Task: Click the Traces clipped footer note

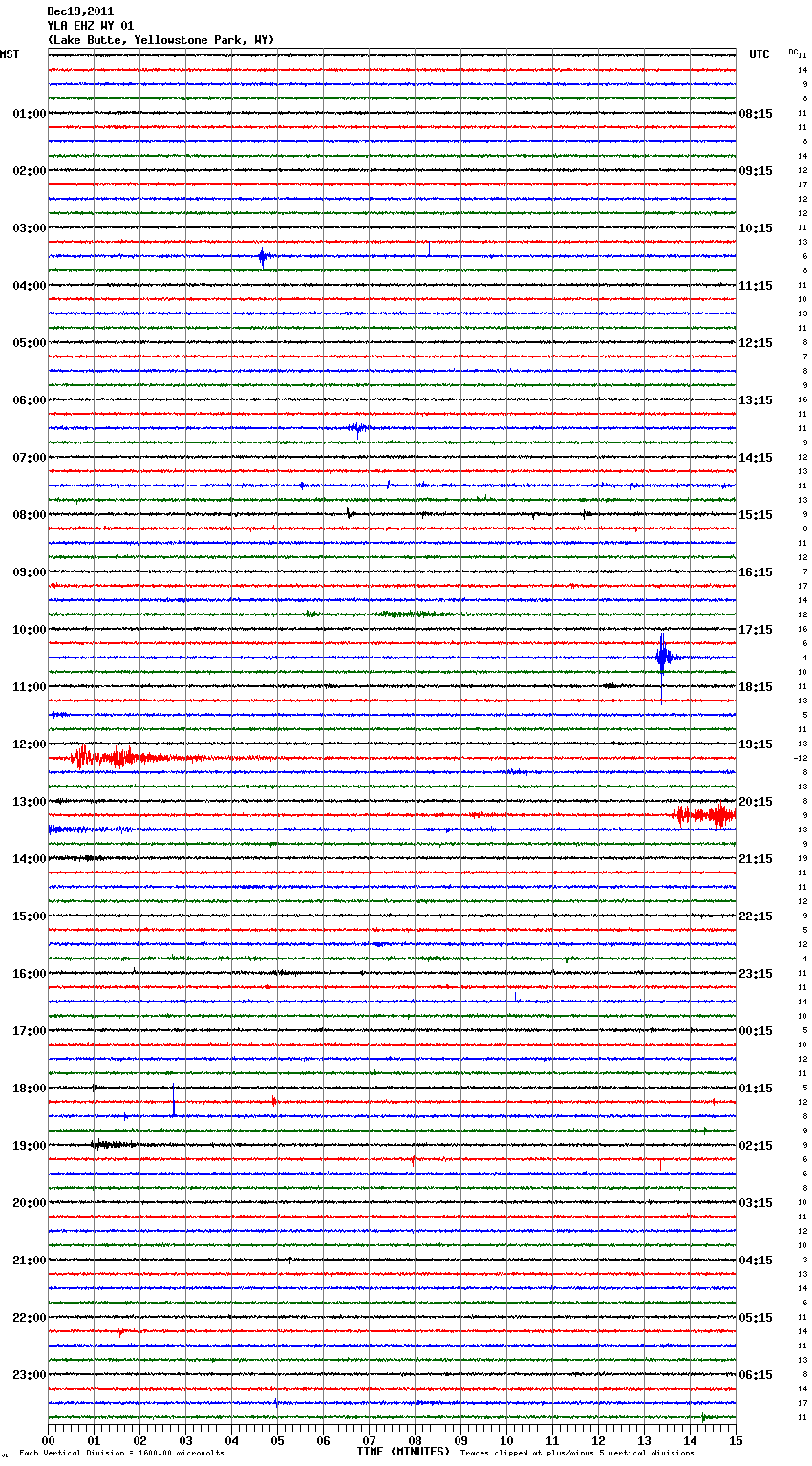Action: point(577,1453)
